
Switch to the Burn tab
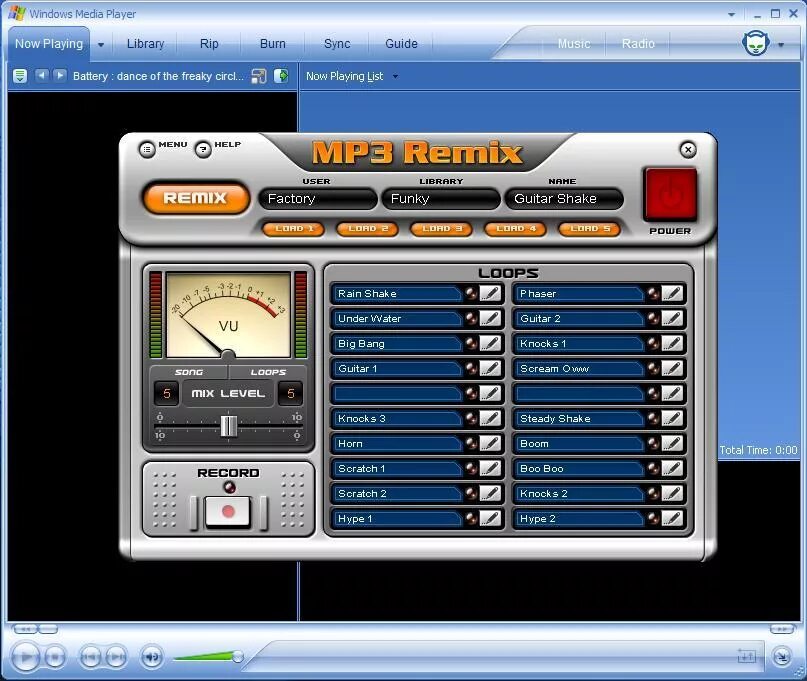pos(273,44)
